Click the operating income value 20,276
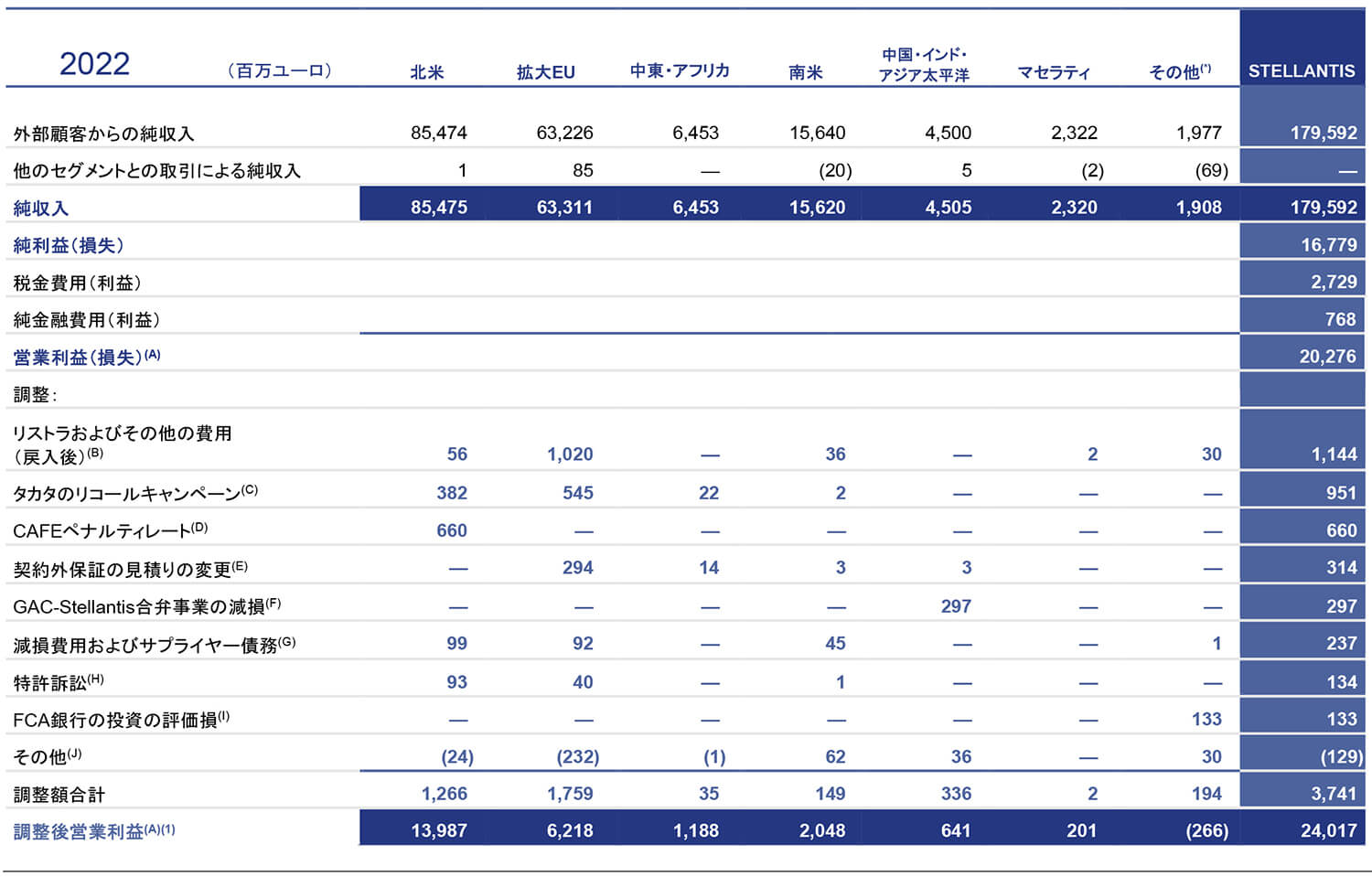 (x=1328, y=357)
